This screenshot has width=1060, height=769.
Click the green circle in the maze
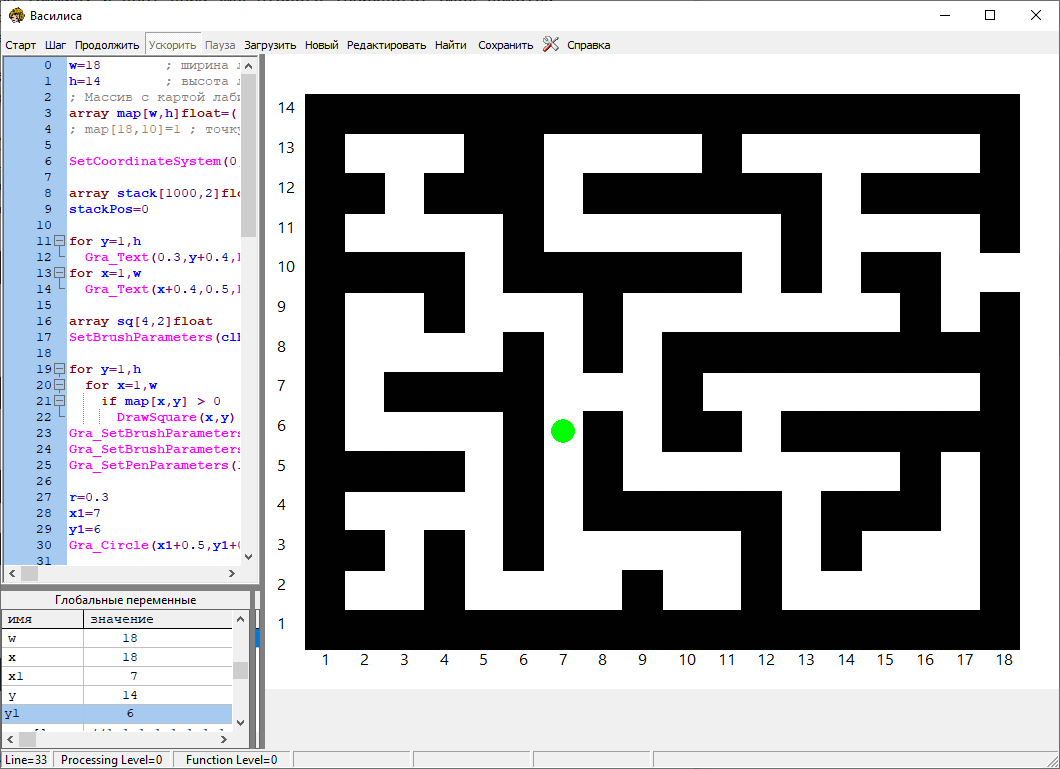coord(563,431)
